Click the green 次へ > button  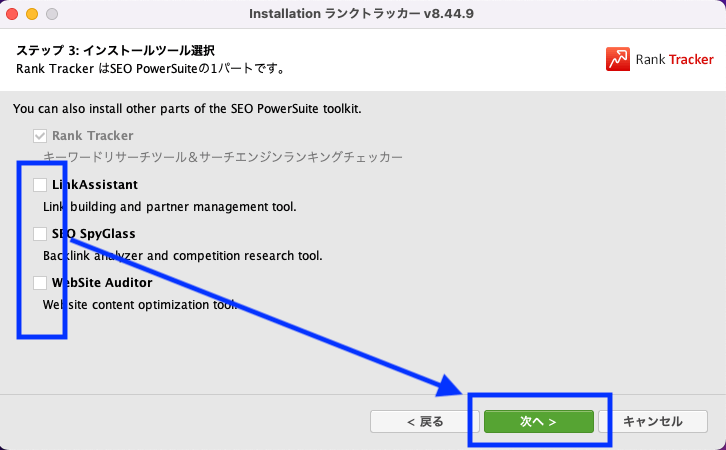[x=539, y=421]
